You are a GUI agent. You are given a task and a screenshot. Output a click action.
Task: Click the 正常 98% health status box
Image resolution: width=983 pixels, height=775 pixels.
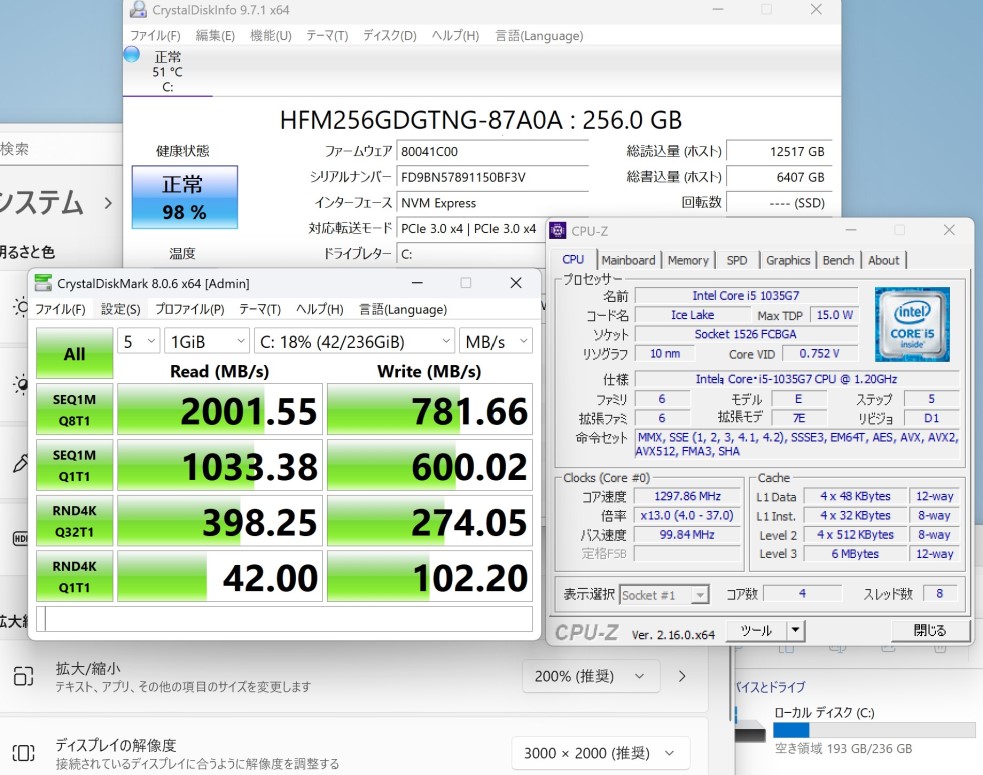184,197
